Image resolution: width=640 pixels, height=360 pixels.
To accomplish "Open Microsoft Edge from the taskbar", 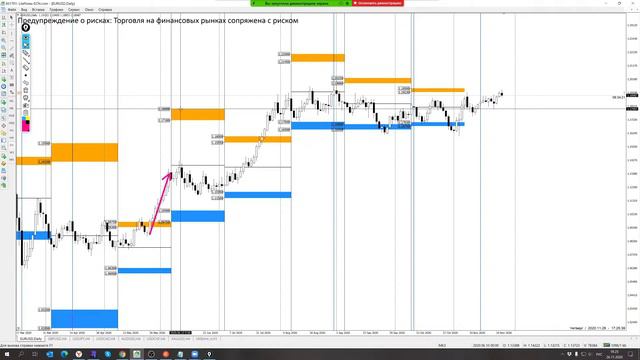I will [x=64, y=354].
